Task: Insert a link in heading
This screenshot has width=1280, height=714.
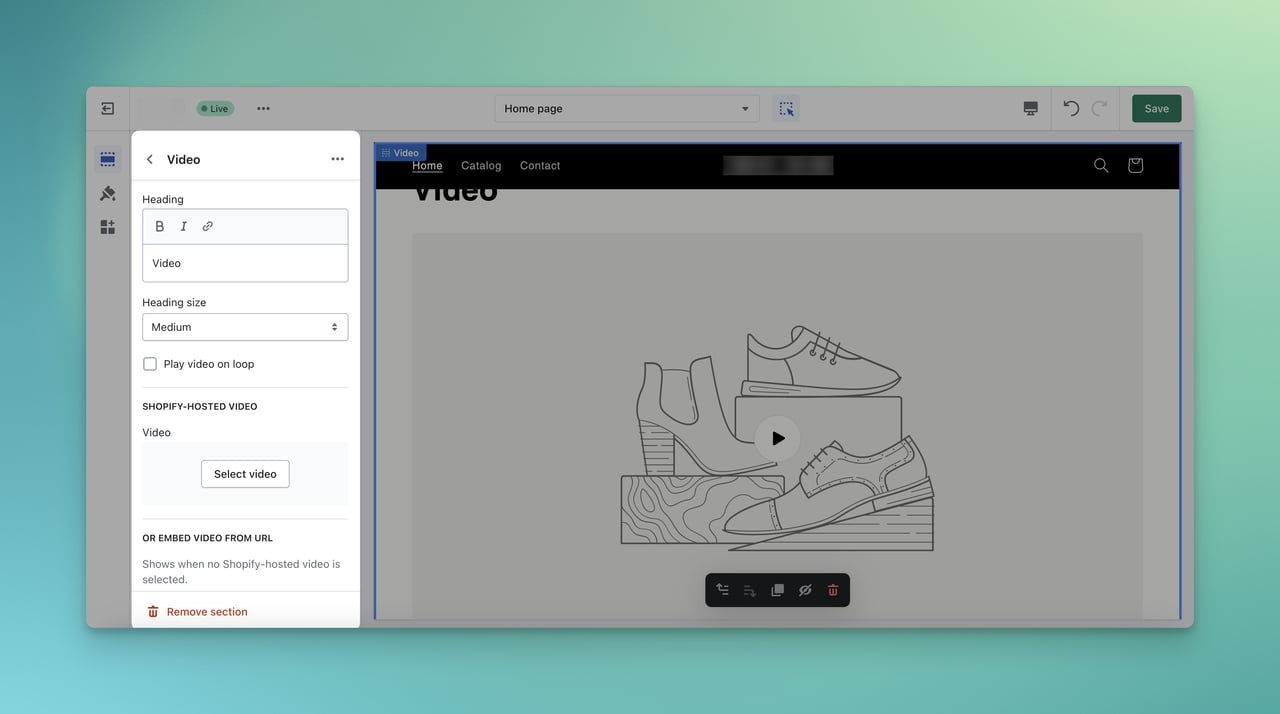Action: click(207, 226)
